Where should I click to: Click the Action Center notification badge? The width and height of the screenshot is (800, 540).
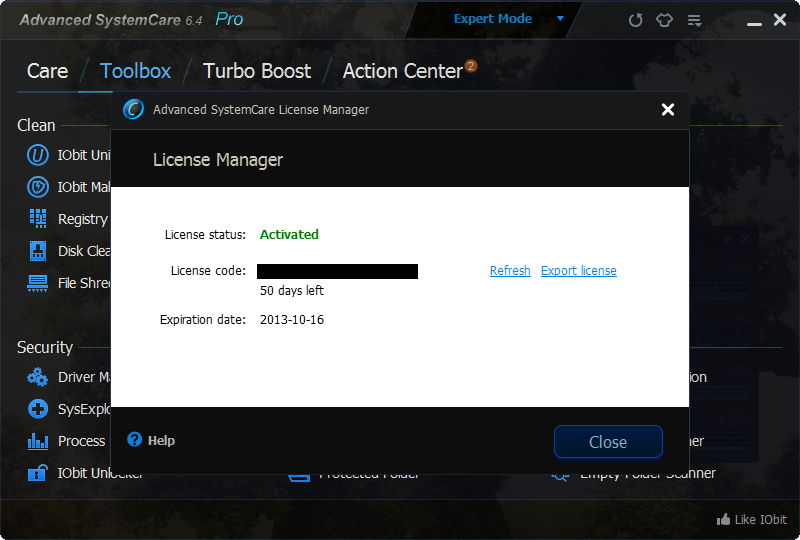(471, 66)
